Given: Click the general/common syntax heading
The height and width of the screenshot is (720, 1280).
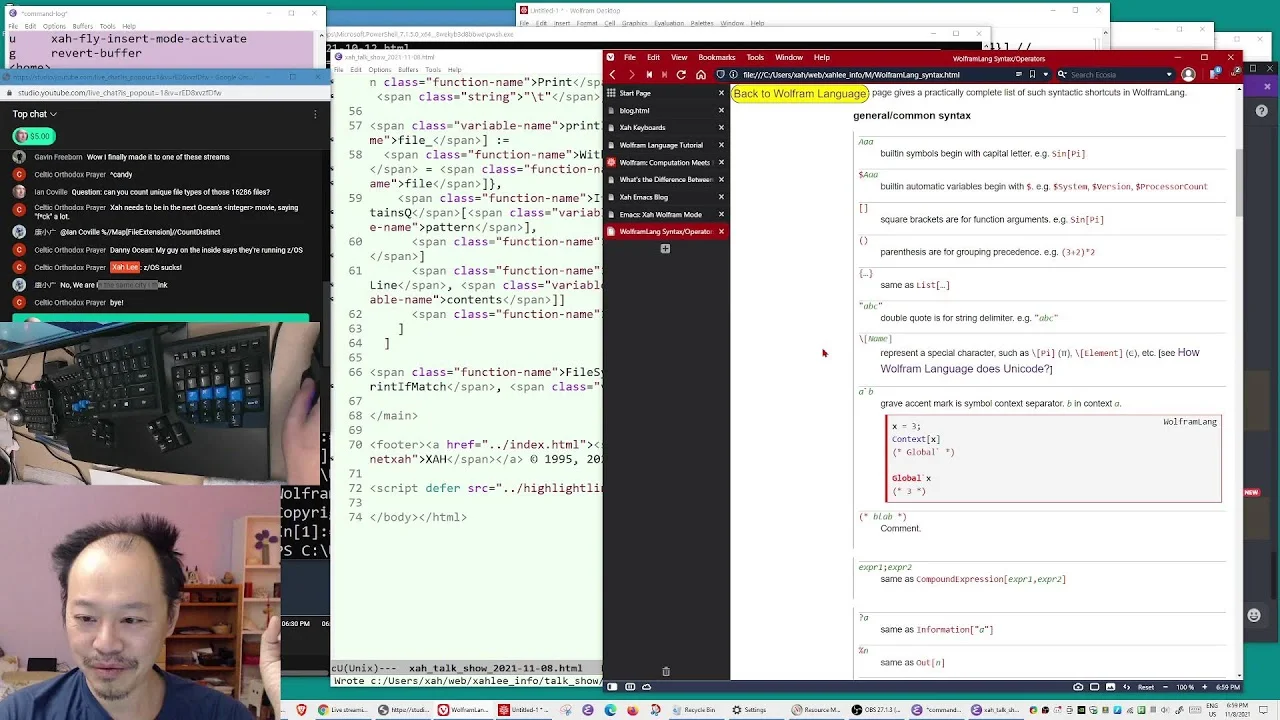Looking at the screenshot, I should click(912, 116).
